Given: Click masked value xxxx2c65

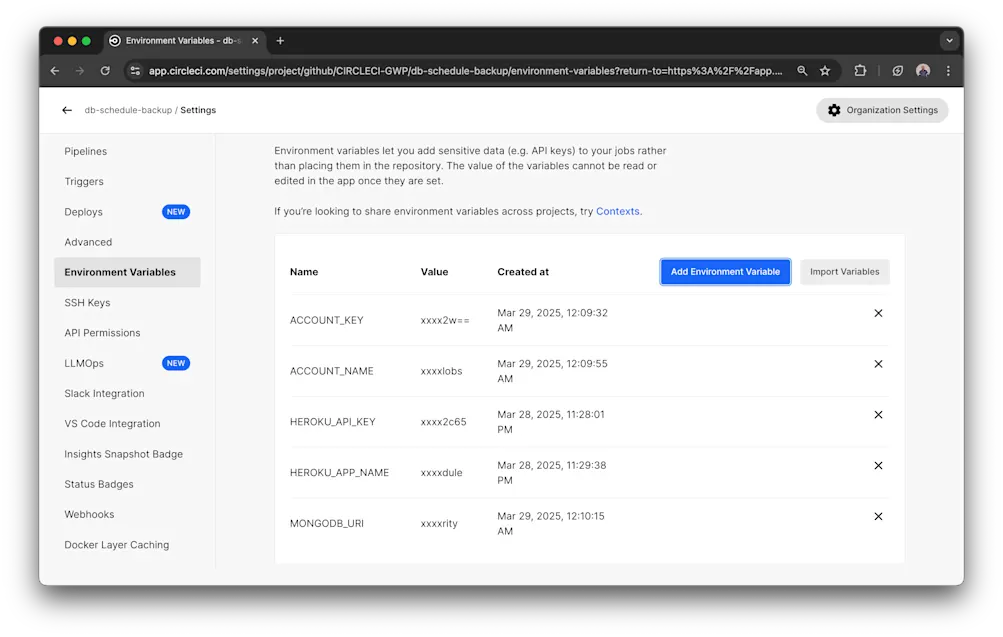Looking at the screenshot, I should tap(443, 422).
